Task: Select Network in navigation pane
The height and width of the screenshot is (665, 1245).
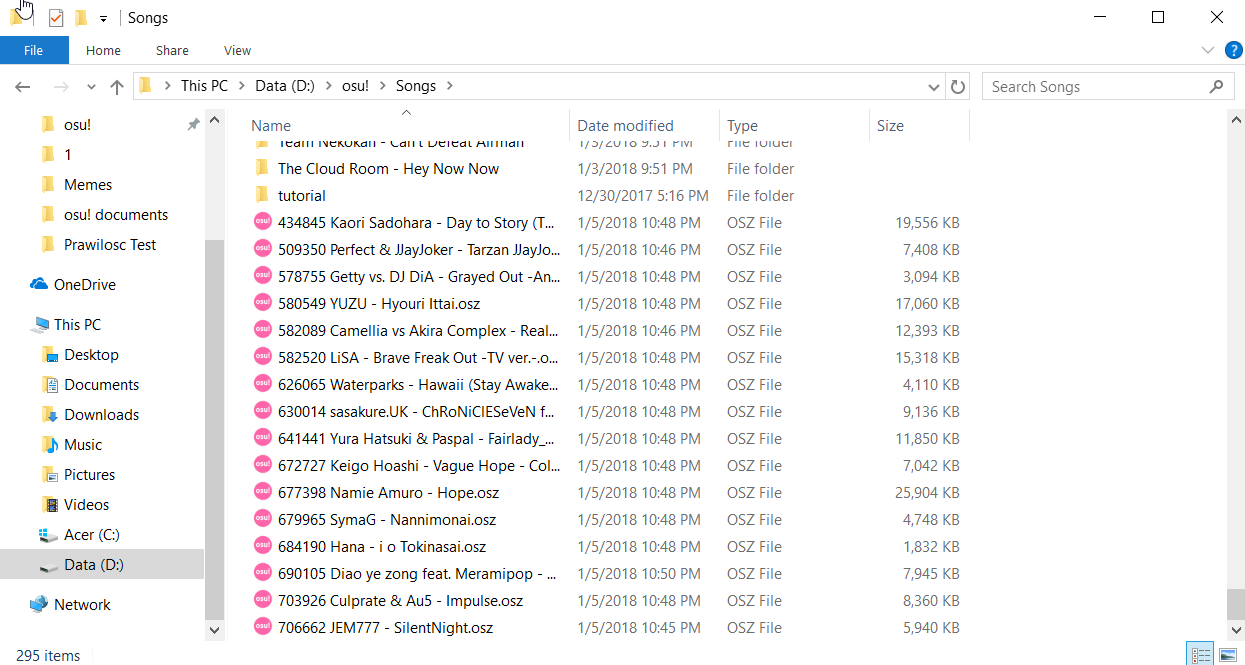Action: coord(82,605)
